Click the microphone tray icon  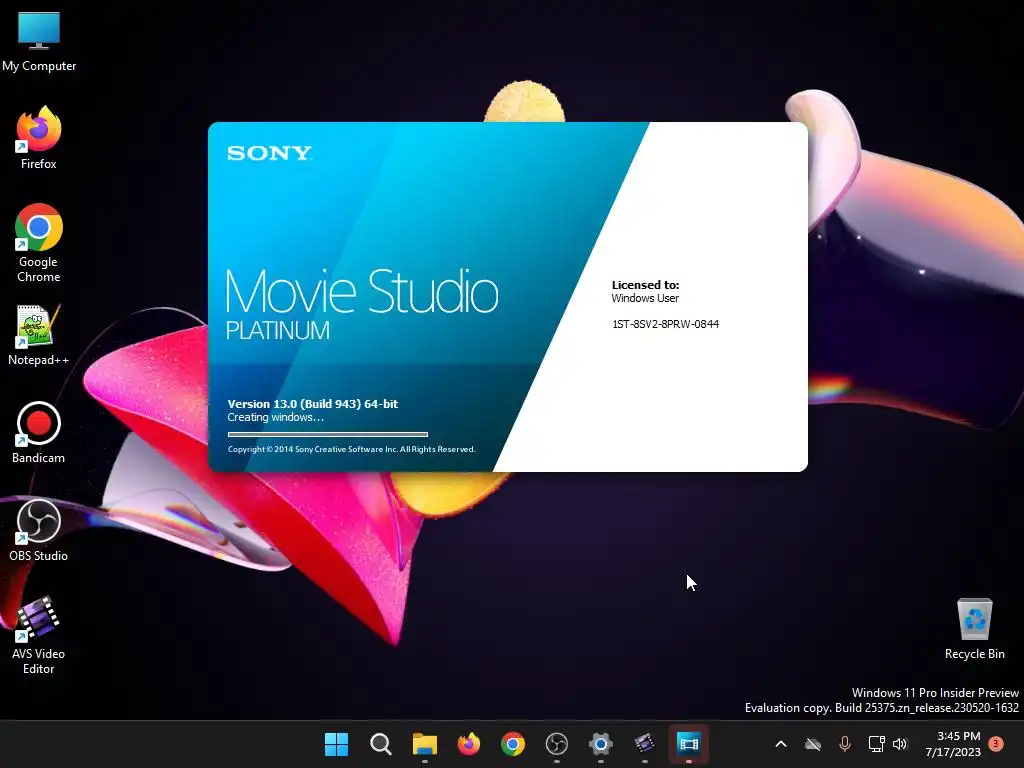click(844, 744)
